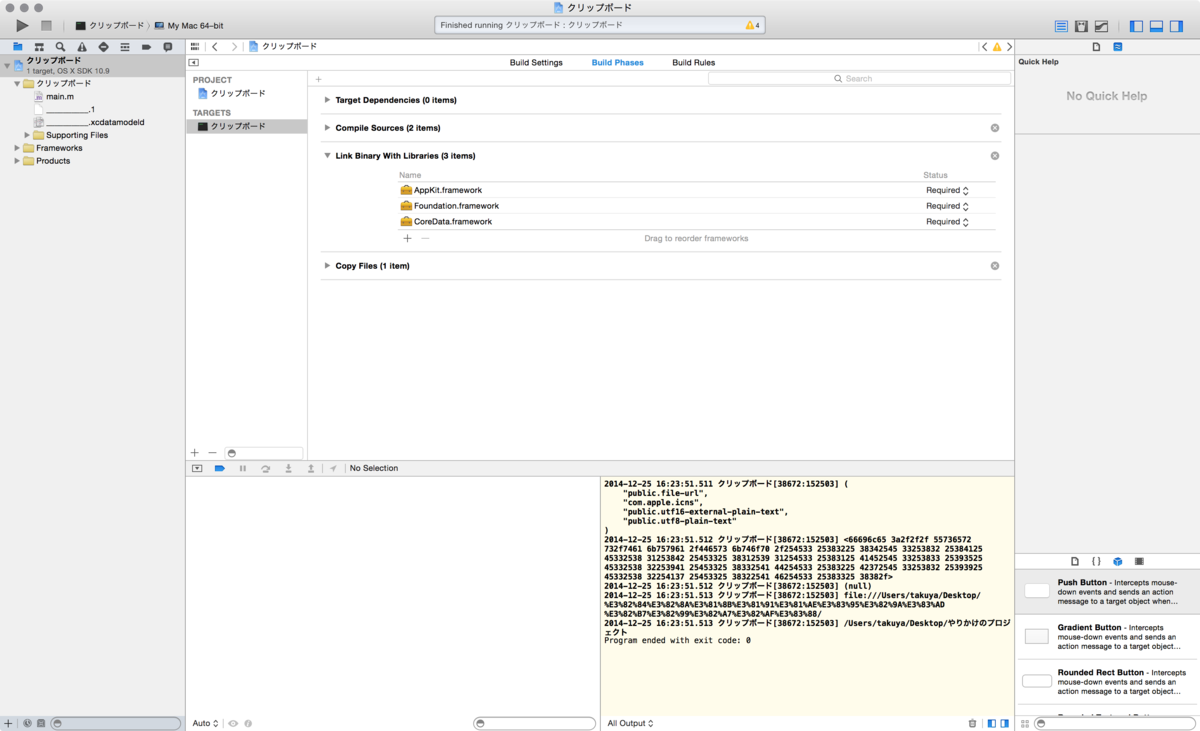The height and width of the screenshot is (731, 1200).
Task: Open the Debug navigator
Action: [125, 47]
